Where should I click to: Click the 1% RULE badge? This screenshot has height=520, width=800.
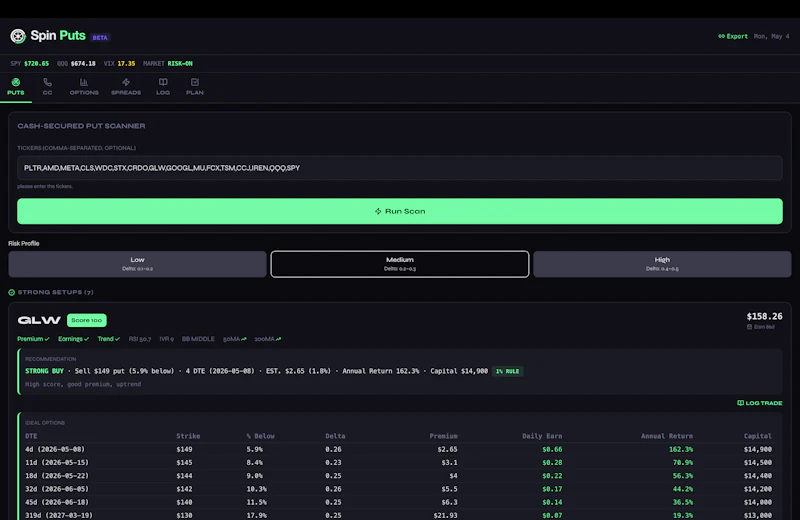508,371
